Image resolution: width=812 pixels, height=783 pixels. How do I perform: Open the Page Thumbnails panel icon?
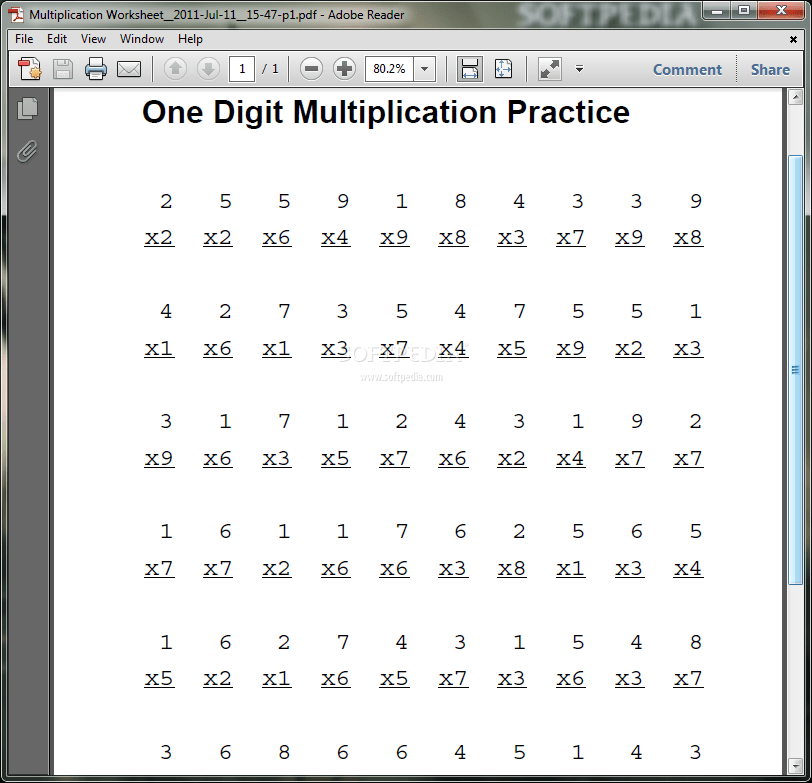click(x=27, y=109)
